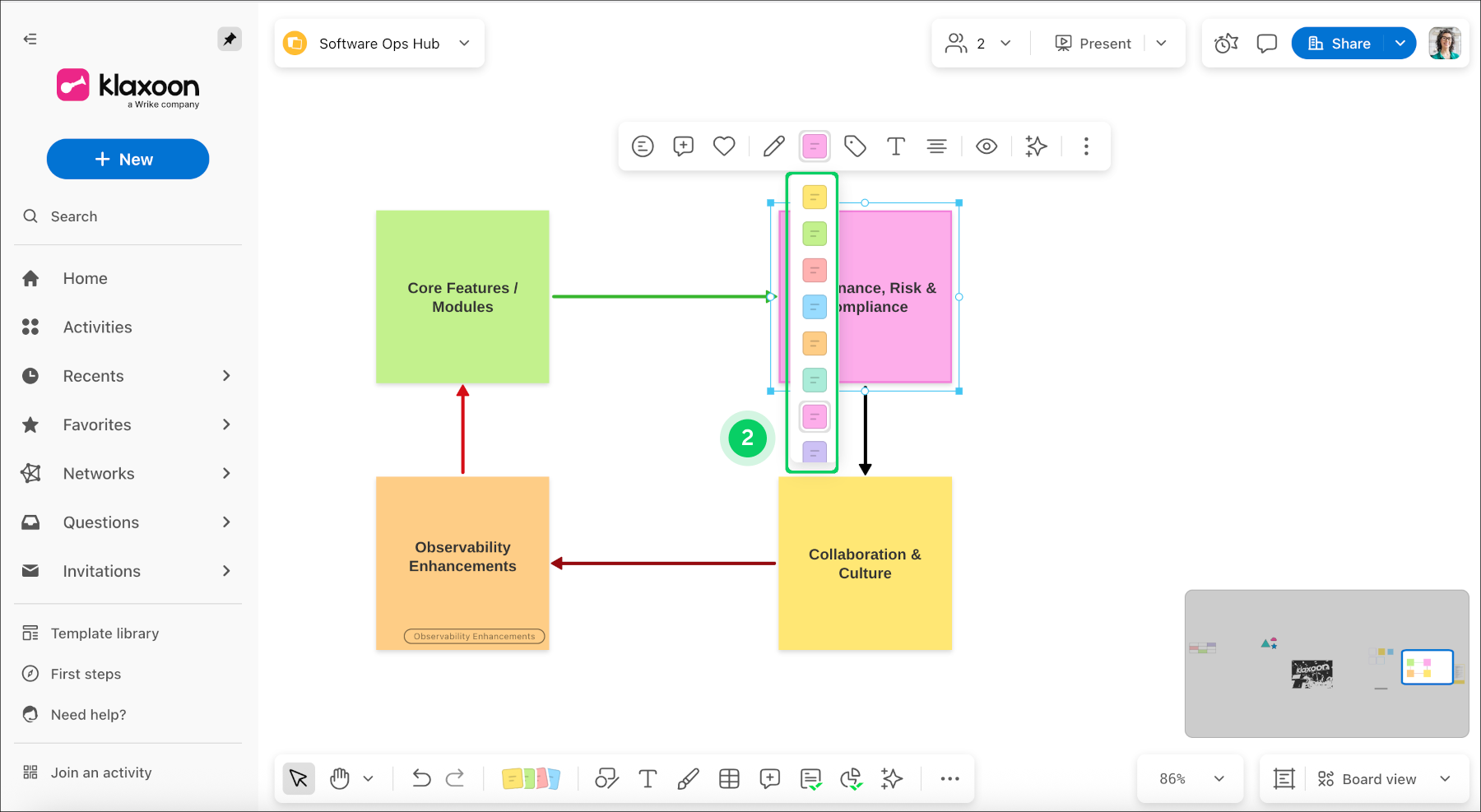Select the pencil edit icon
The image size is (1481, 812).
point(773,146)
